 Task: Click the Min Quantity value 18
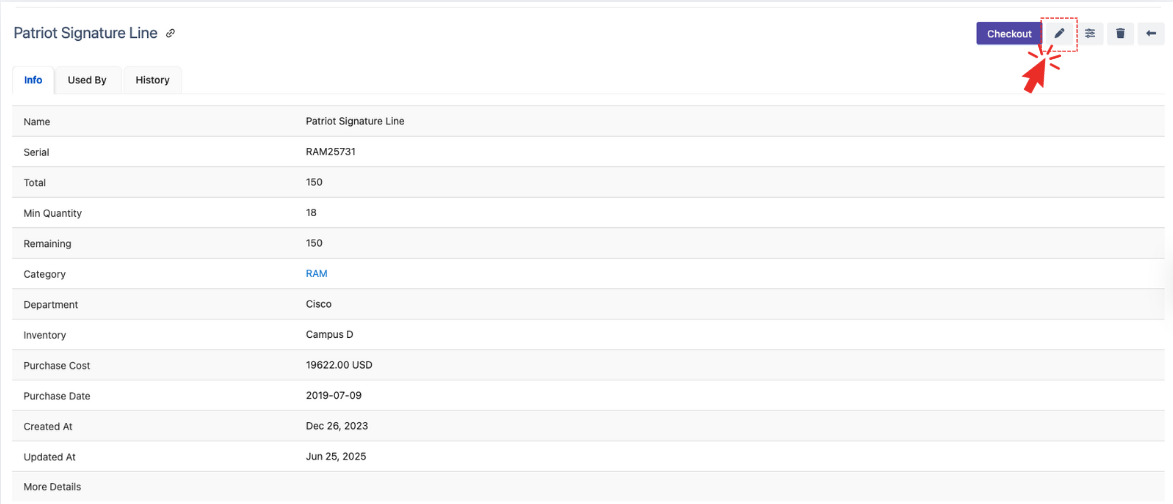(x=311, y=213)
